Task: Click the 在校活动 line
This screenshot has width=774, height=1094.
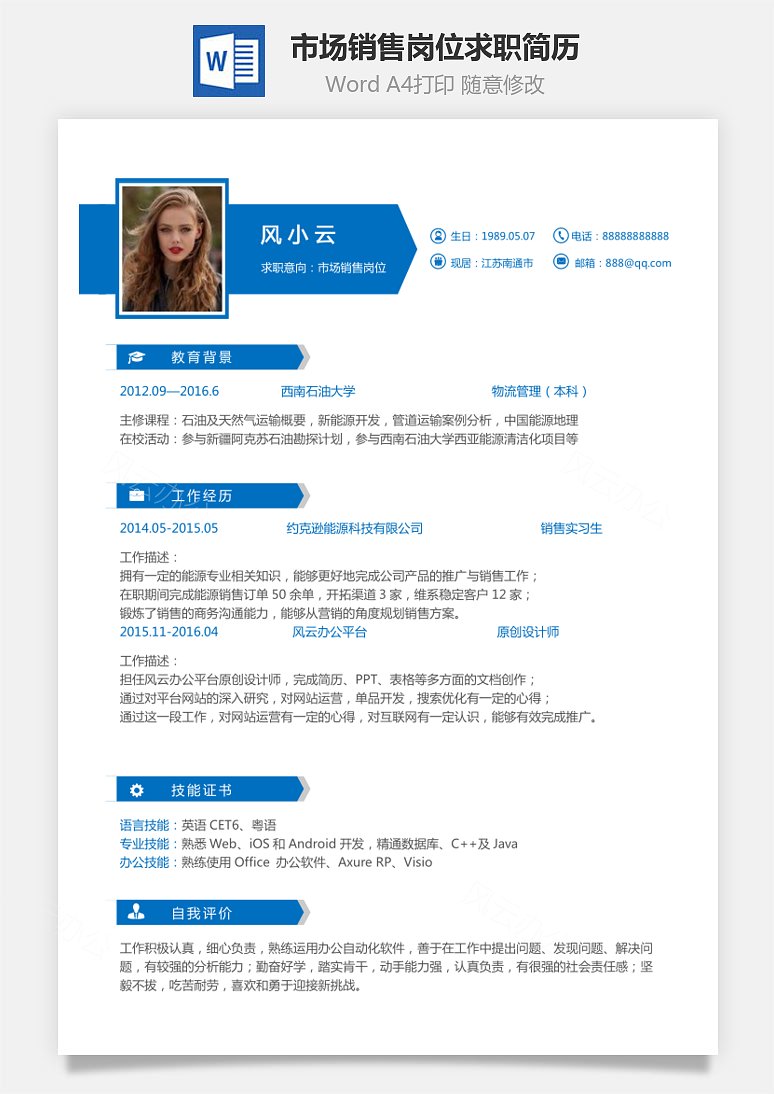Action: 349,439
